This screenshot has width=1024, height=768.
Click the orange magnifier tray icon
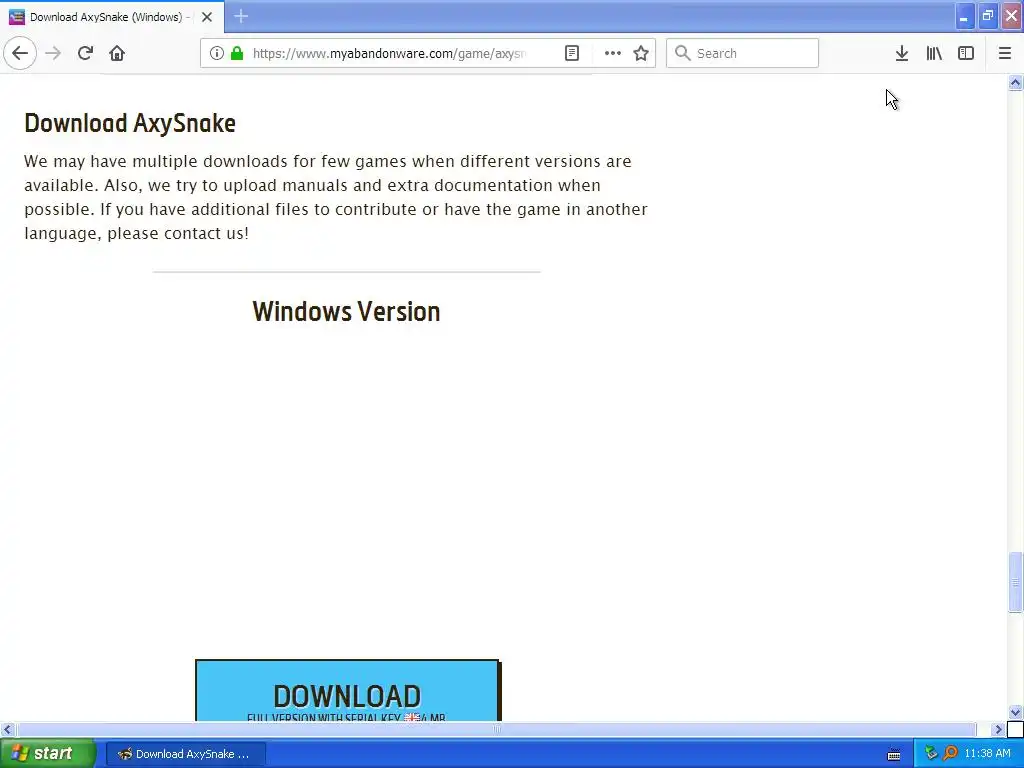951,754
